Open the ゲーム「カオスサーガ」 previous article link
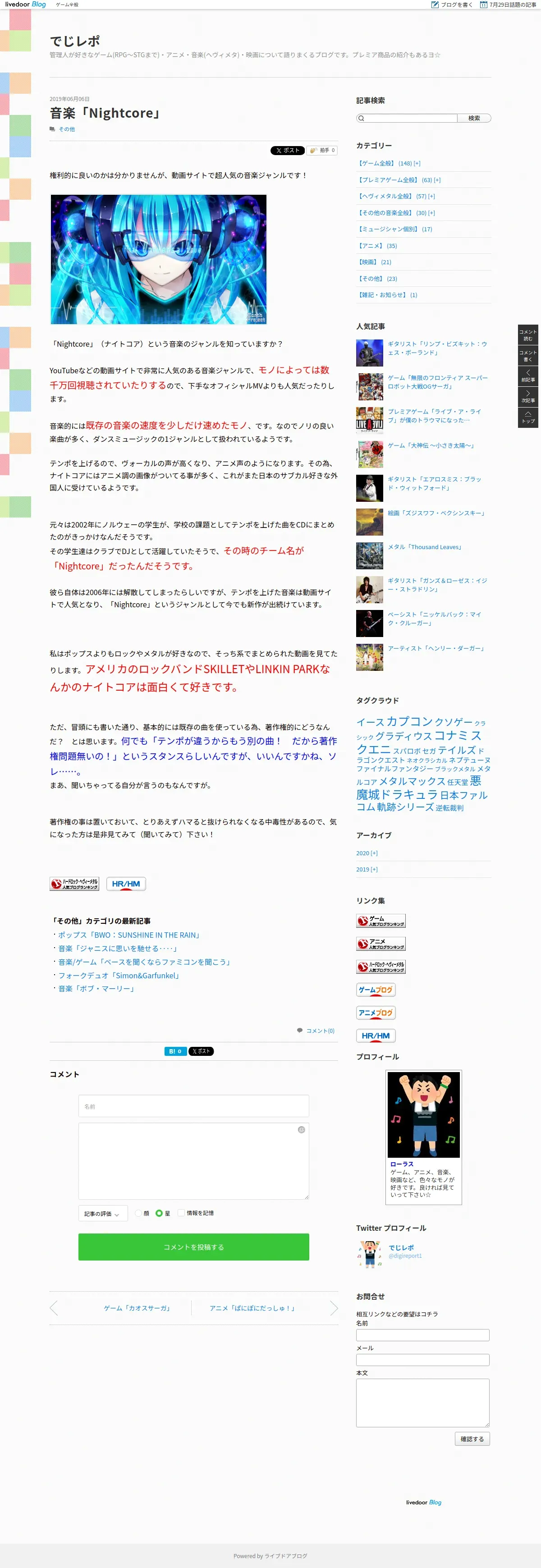Screen dimensions: 541x1568 [137, 1308]
